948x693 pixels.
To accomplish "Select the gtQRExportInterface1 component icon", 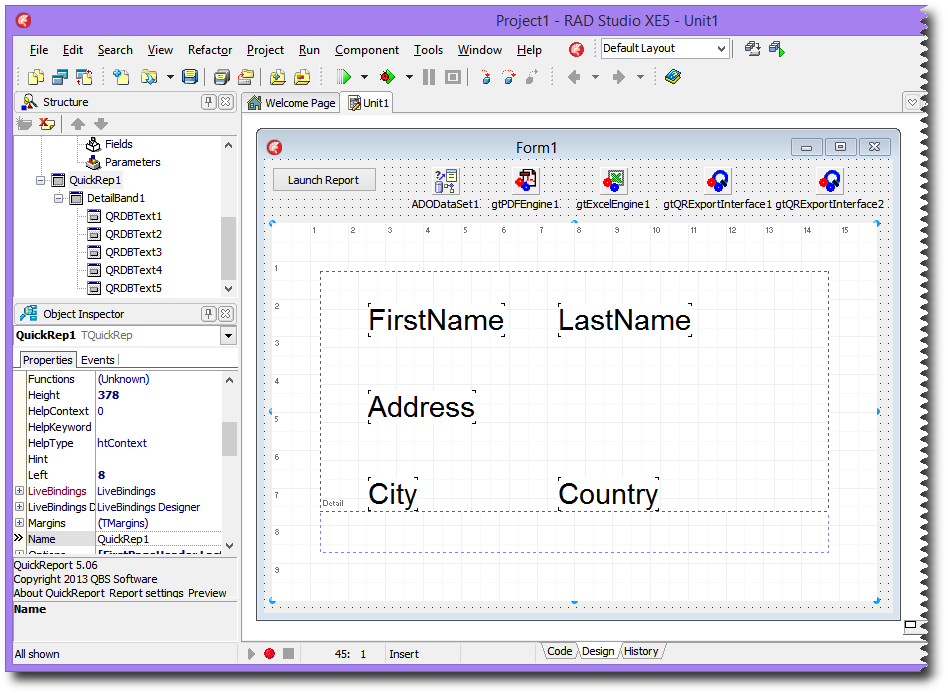I will [x=717, y=181].
